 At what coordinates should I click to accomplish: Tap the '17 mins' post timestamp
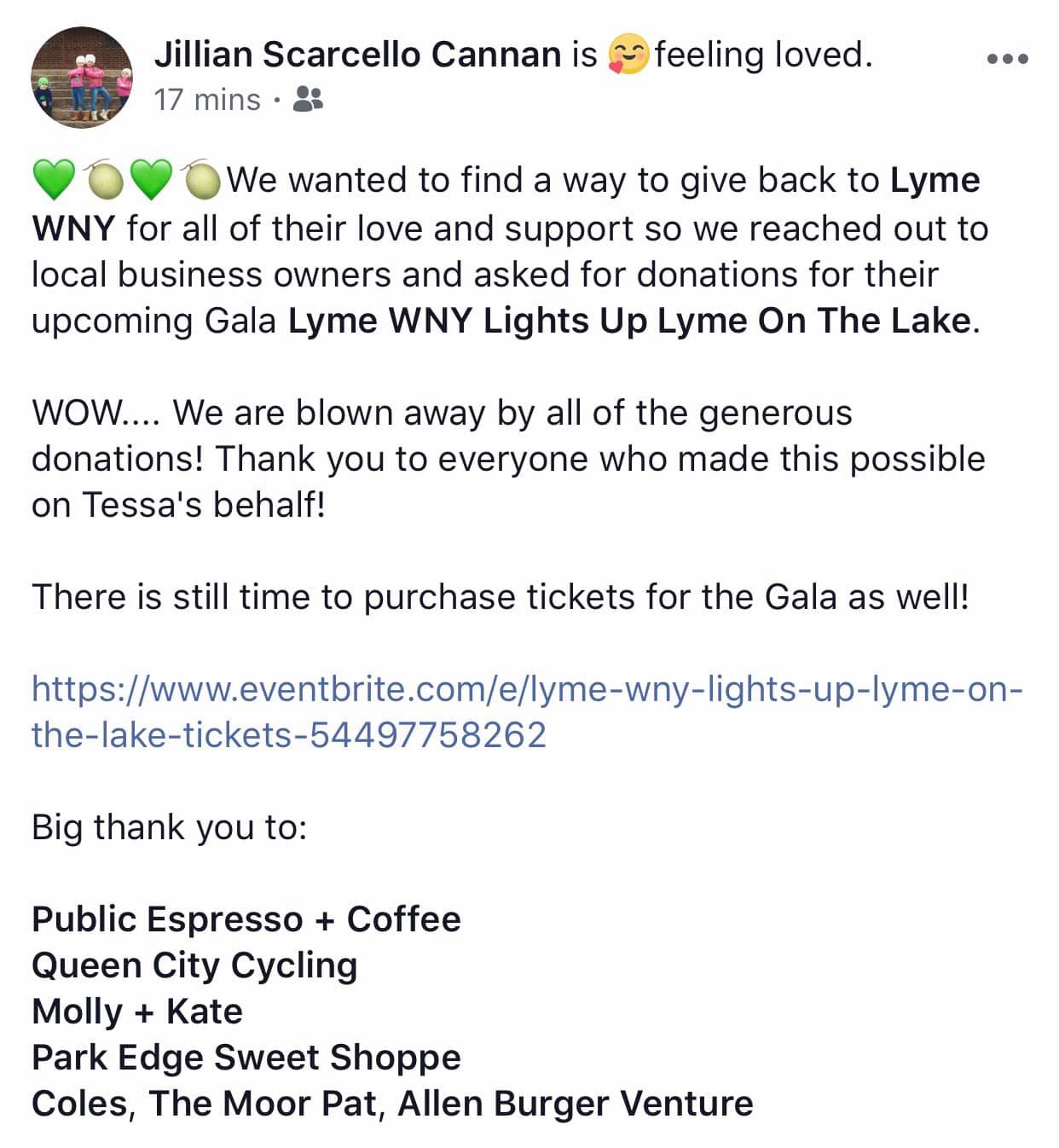click(207, 100)
